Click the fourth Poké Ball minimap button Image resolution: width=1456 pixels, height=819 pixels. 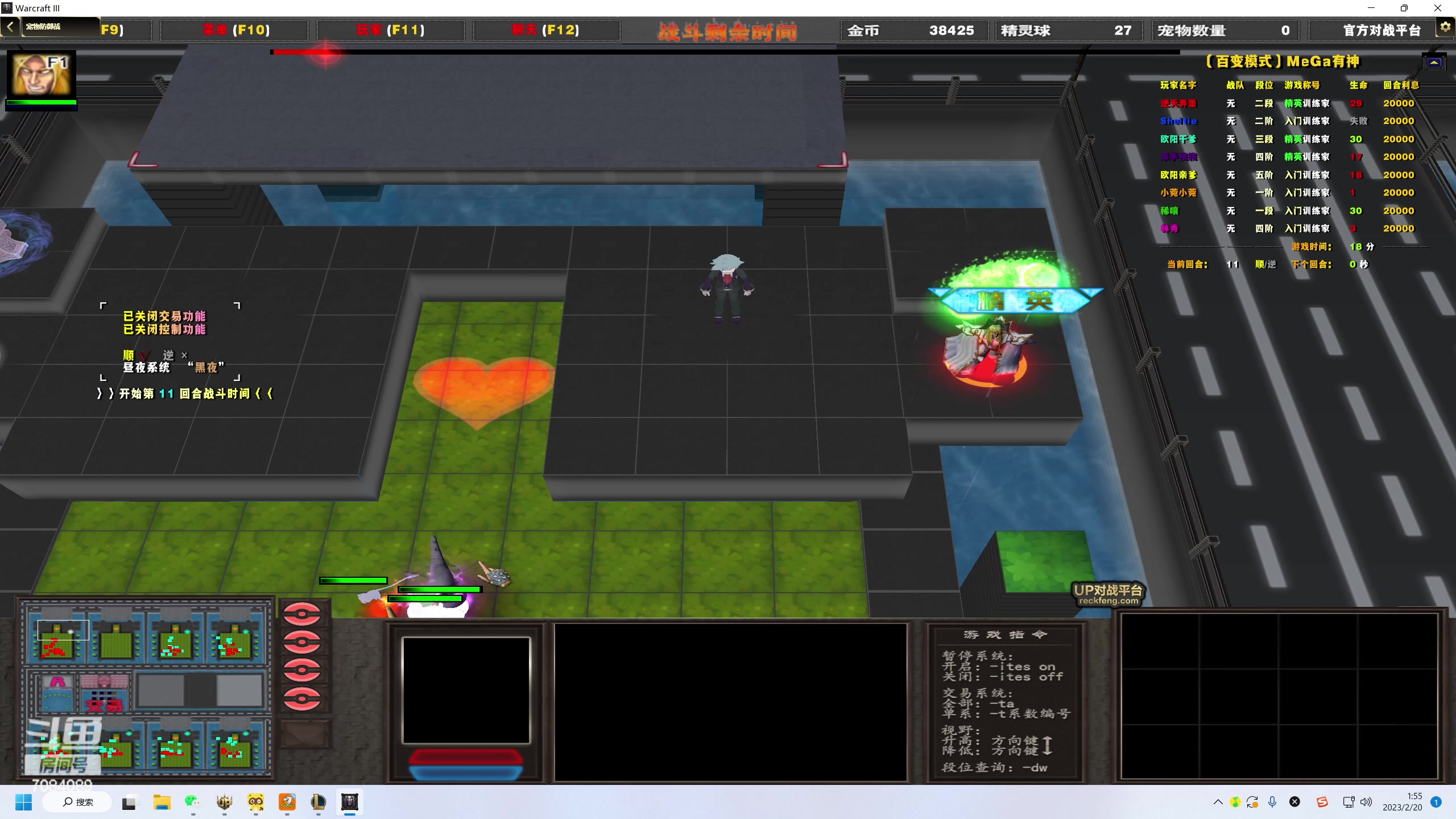click(302, 699)
